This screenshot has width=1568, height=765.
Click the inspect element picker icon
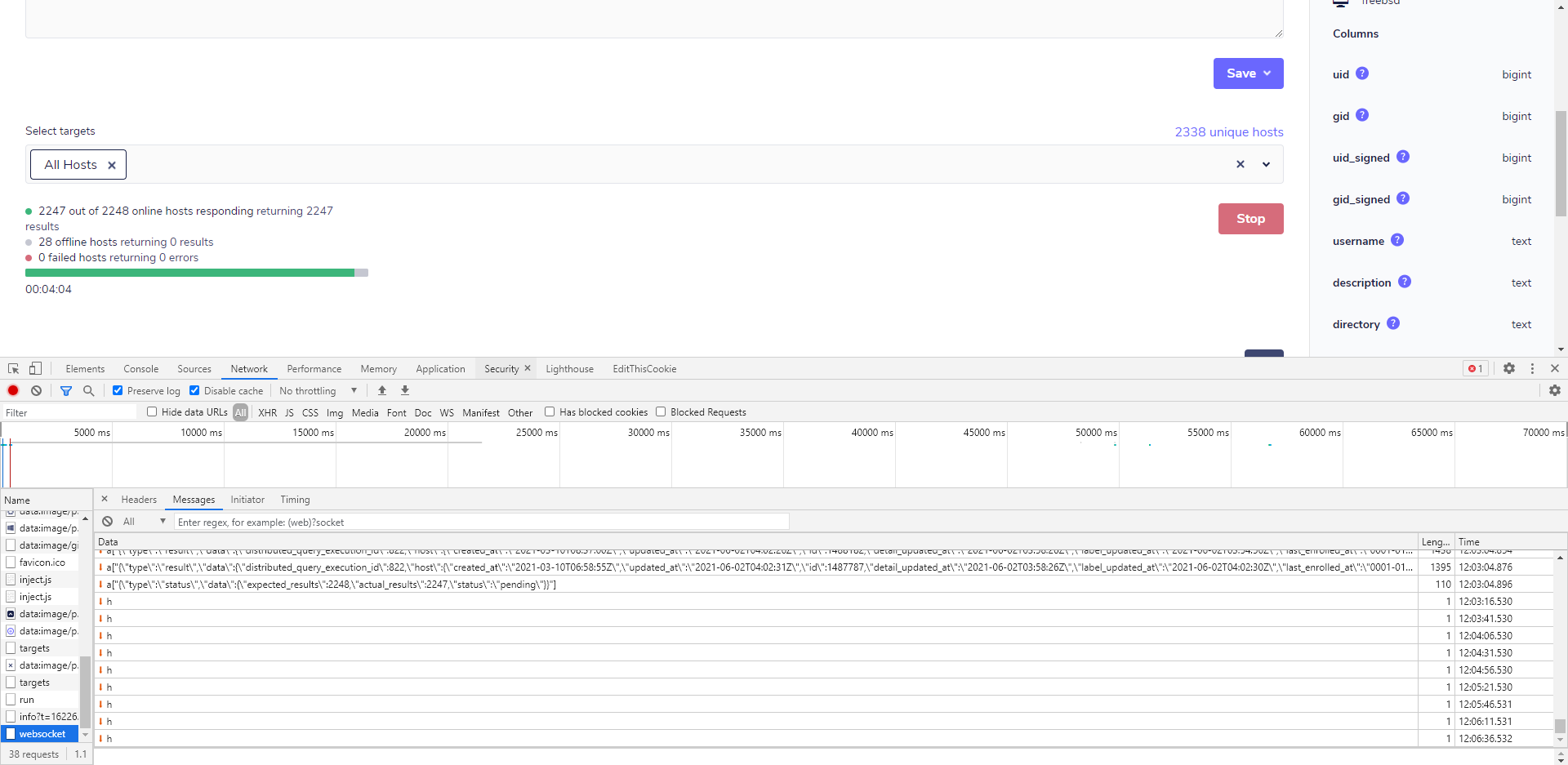click(x=13, y=369)
